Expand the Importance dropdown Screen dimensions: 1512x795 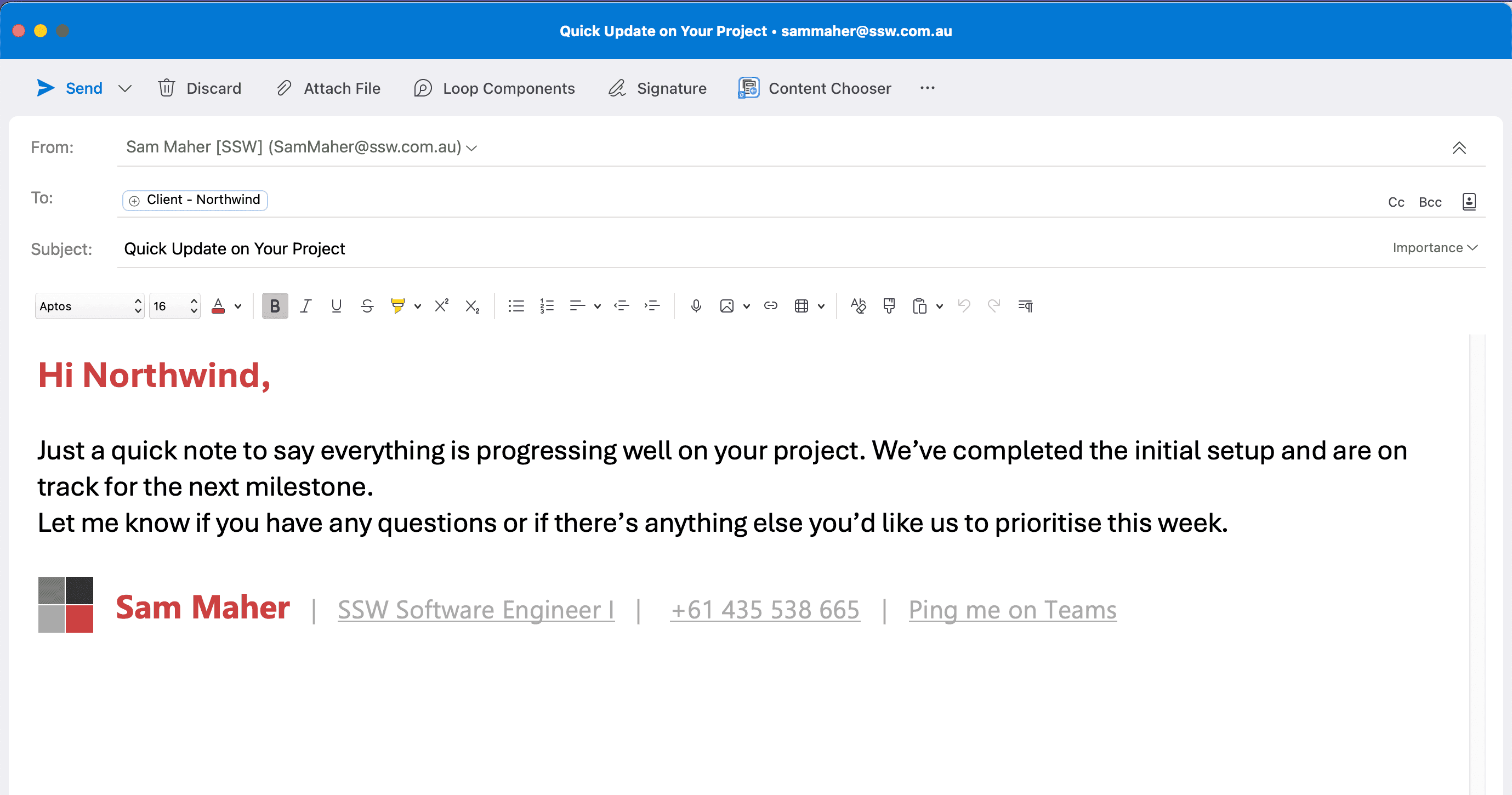(1435, 248)
